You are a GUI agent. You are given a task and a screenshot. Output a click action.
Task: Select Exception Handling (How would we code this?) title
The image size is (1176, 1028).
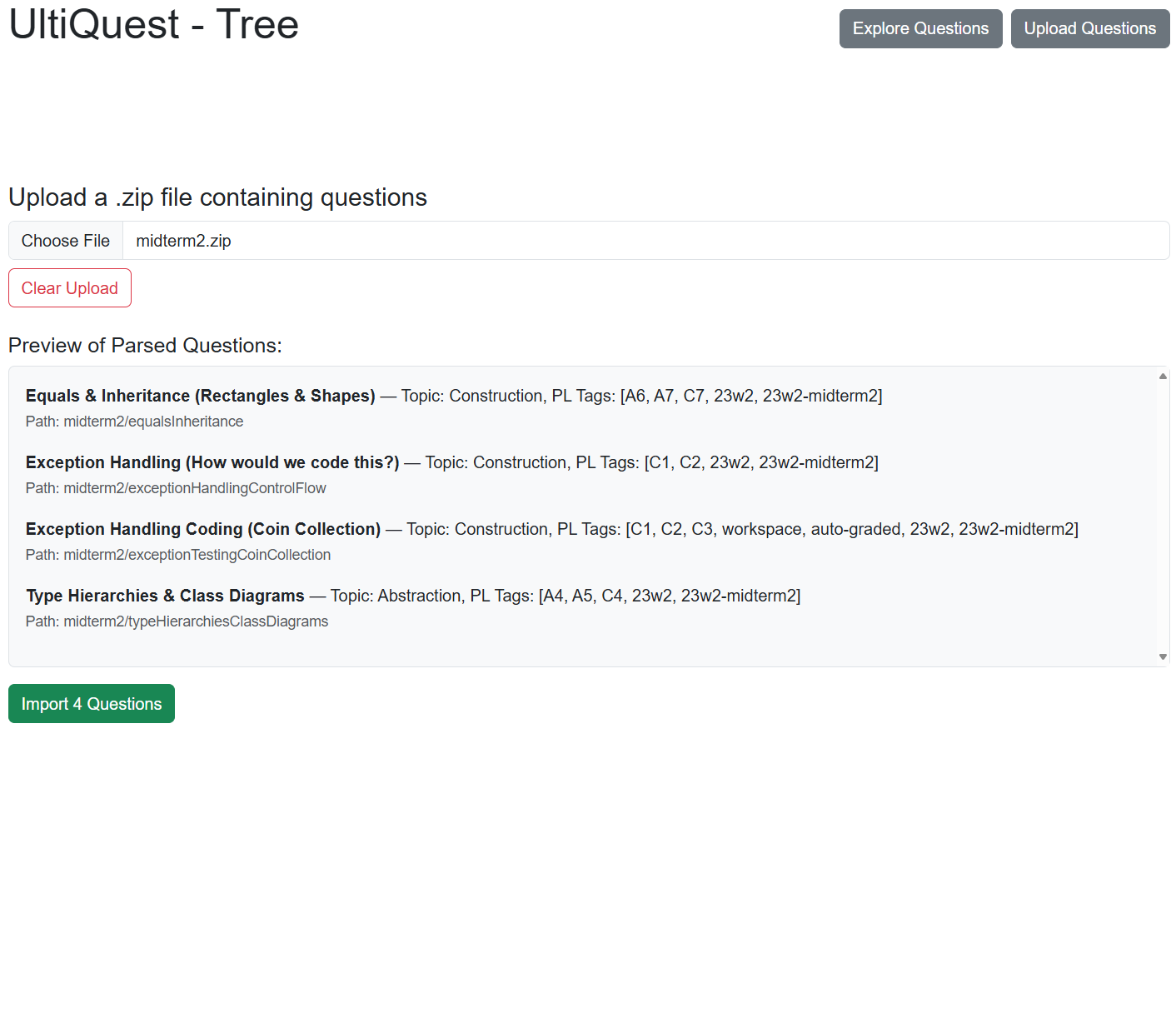point(212,462)
